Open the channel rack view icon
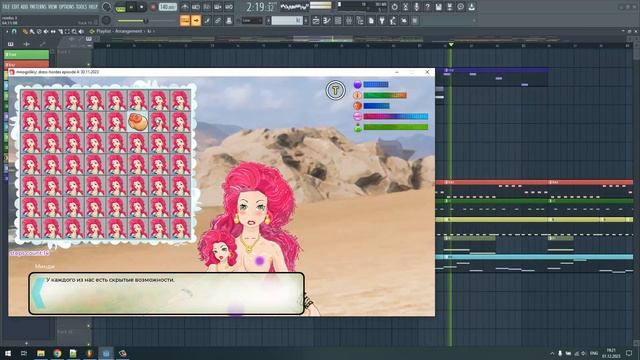Viewport: 640px width, 360px height. point(338,20)
